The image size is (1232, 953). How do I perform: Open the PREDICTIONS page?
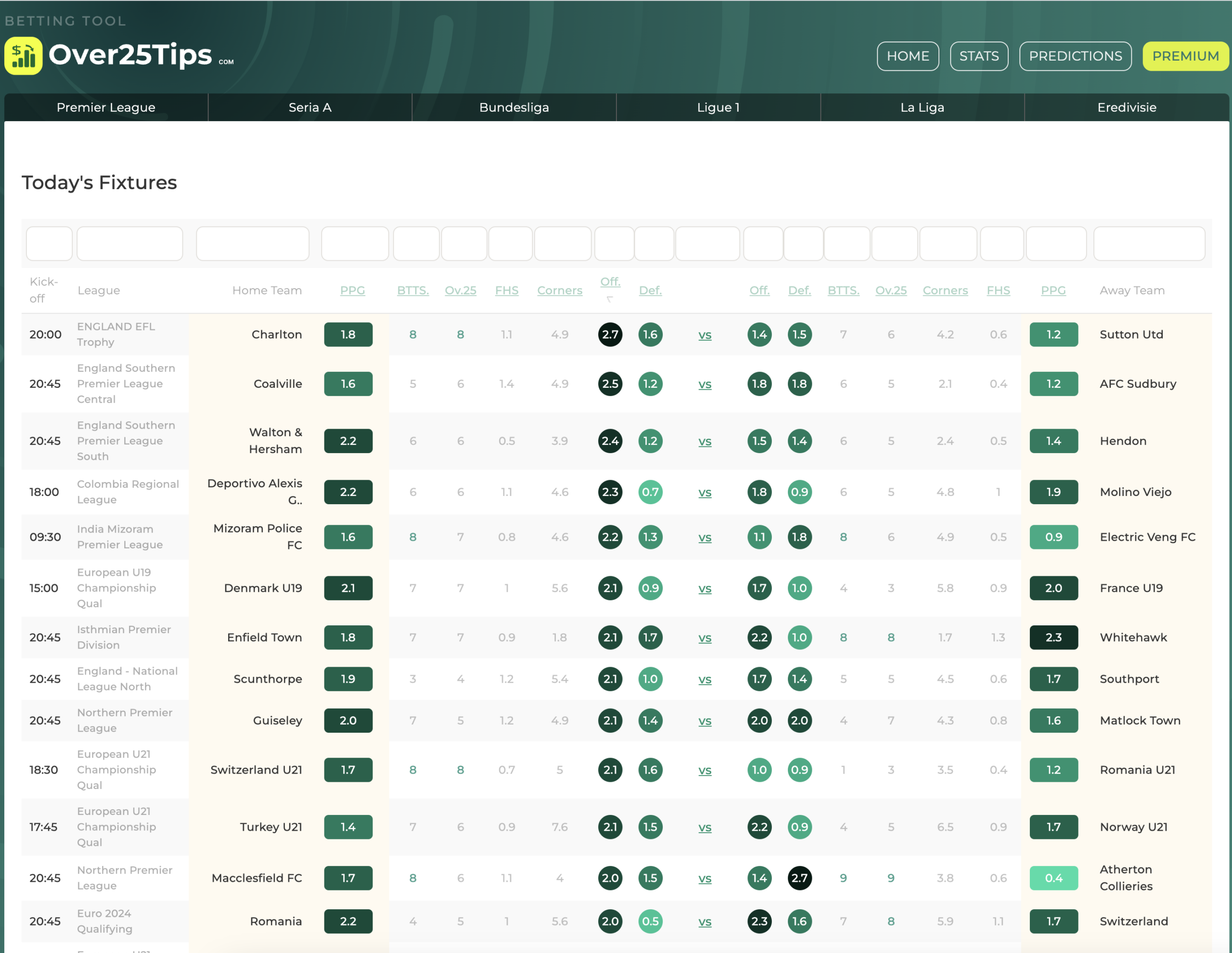click(x=1075, y=56)
